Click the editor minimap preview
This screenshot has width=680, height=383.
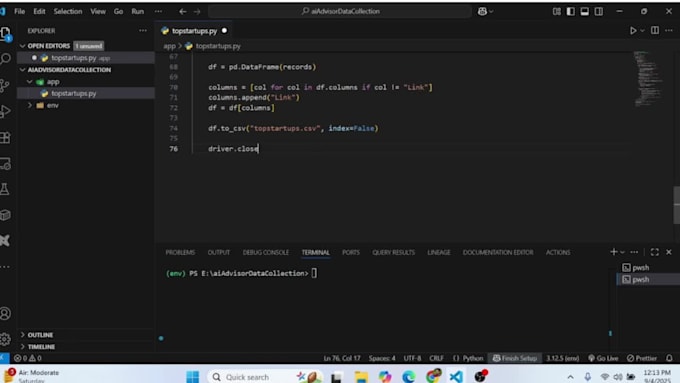[x=649, y=79]
